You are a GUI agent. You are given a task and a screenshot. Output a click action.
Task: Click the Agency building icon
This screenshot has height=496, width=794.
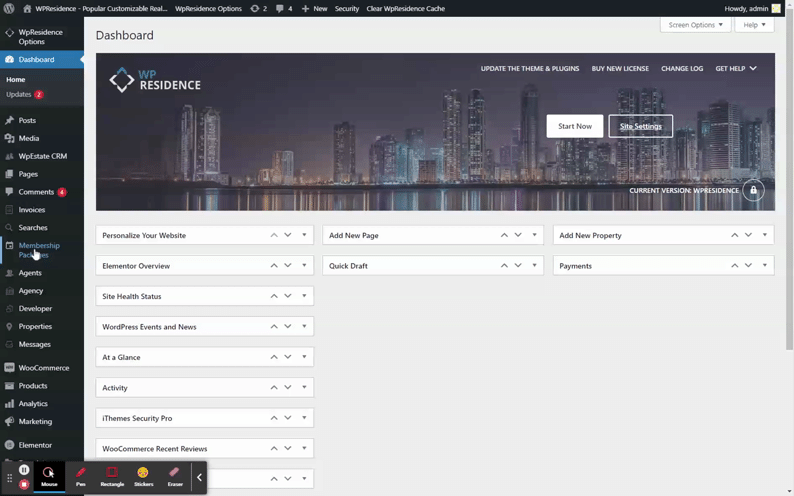pyautogui.click(x=9, y=291)
